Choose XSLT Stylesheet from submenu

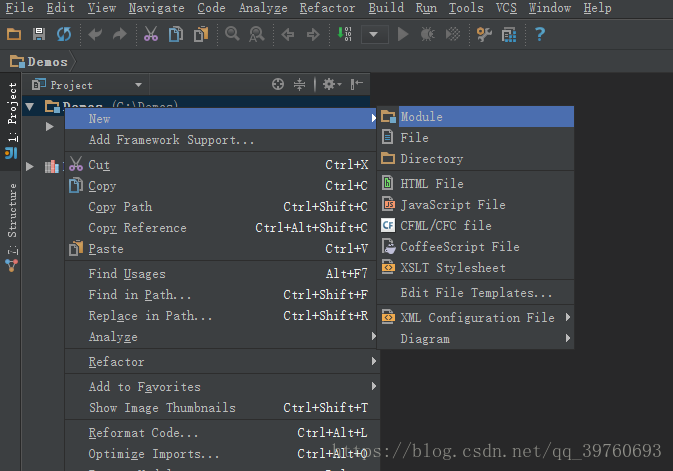(x=475, y=268)
